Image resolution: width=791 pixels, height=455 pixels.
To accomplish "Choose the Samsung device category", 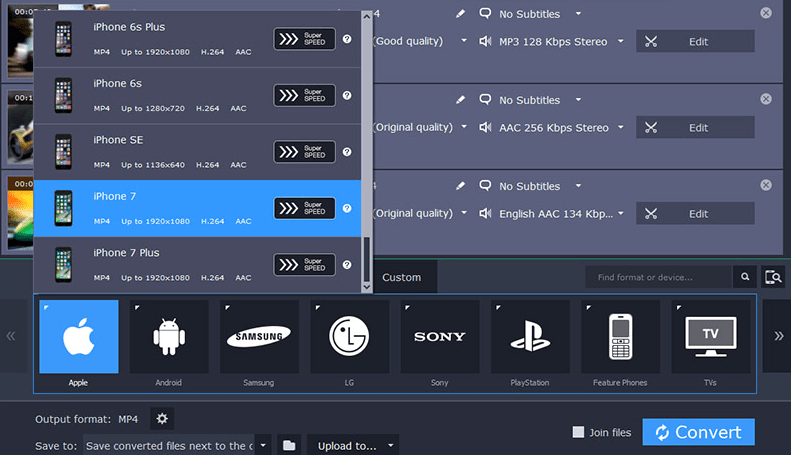I will tap(259, 336).
